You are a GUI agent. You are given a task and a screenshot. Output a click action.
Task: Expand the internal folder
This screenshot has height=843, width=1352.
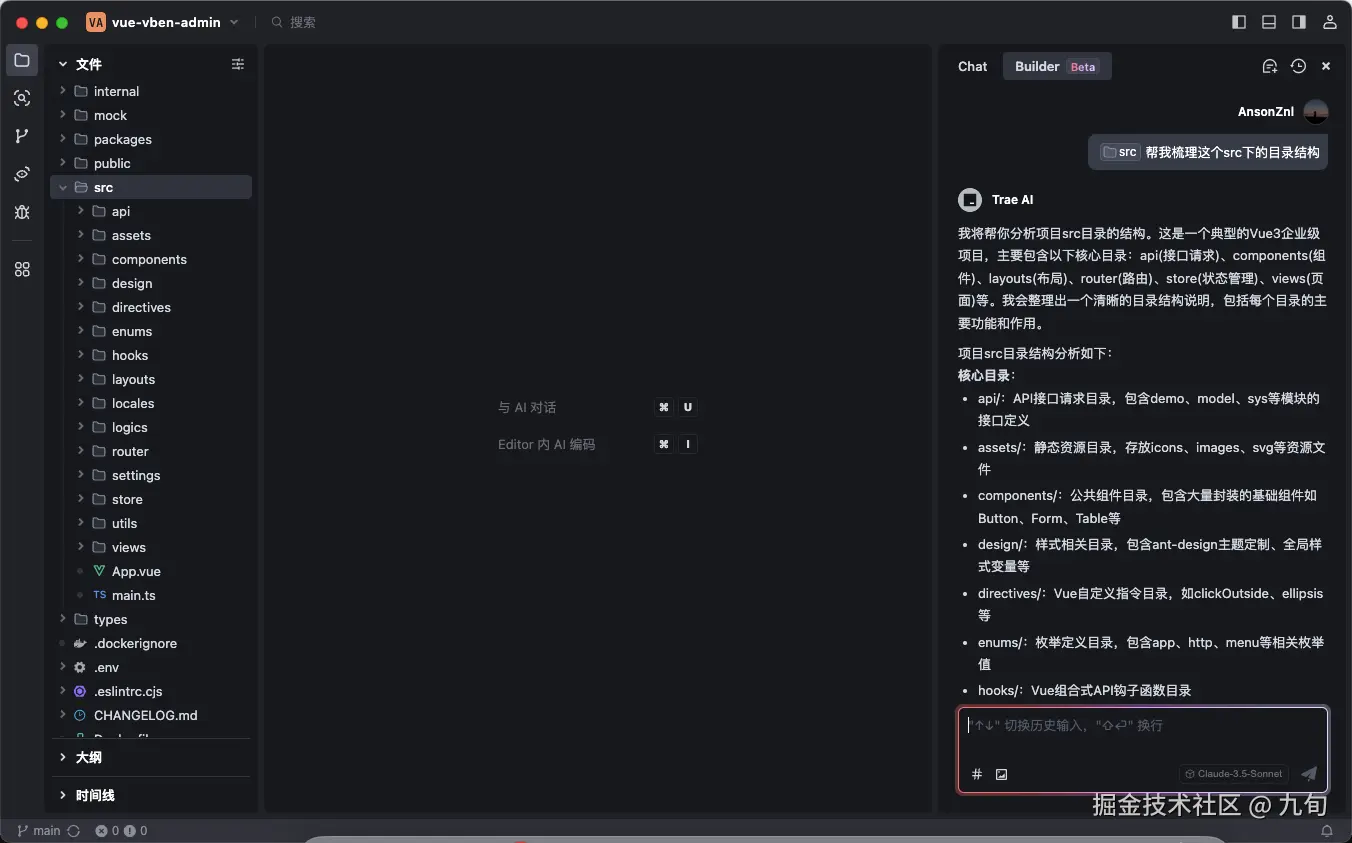(151, 91)
